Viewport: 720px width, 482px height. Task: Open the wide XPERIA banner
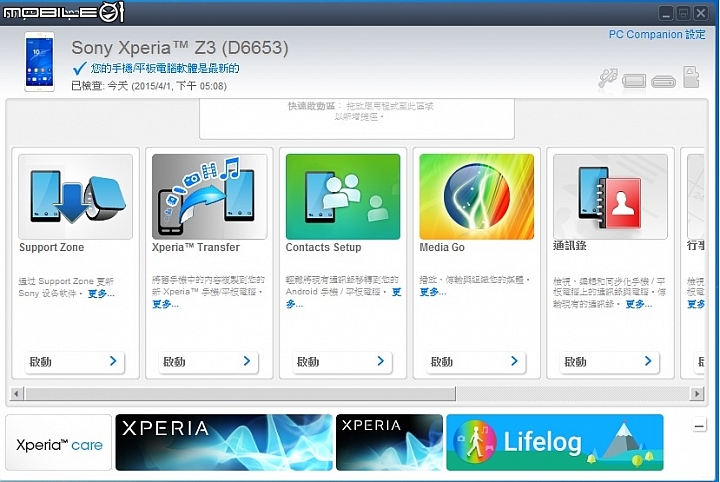224,443
